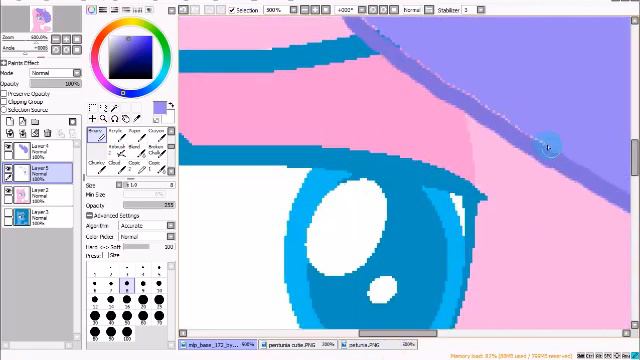Click the undo button in toolbar
640x360 pixels.
184,9
